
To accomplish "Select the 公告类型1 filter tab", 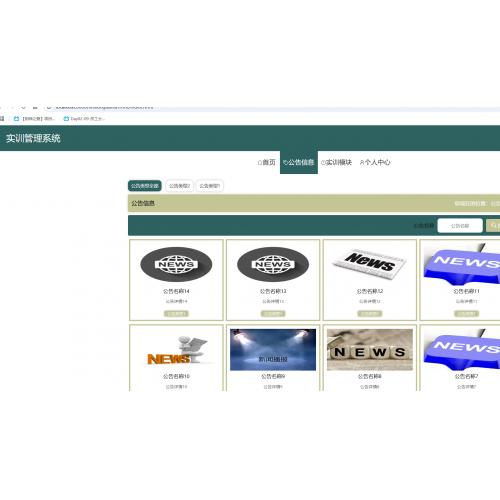I will click(x=210, y=186).
